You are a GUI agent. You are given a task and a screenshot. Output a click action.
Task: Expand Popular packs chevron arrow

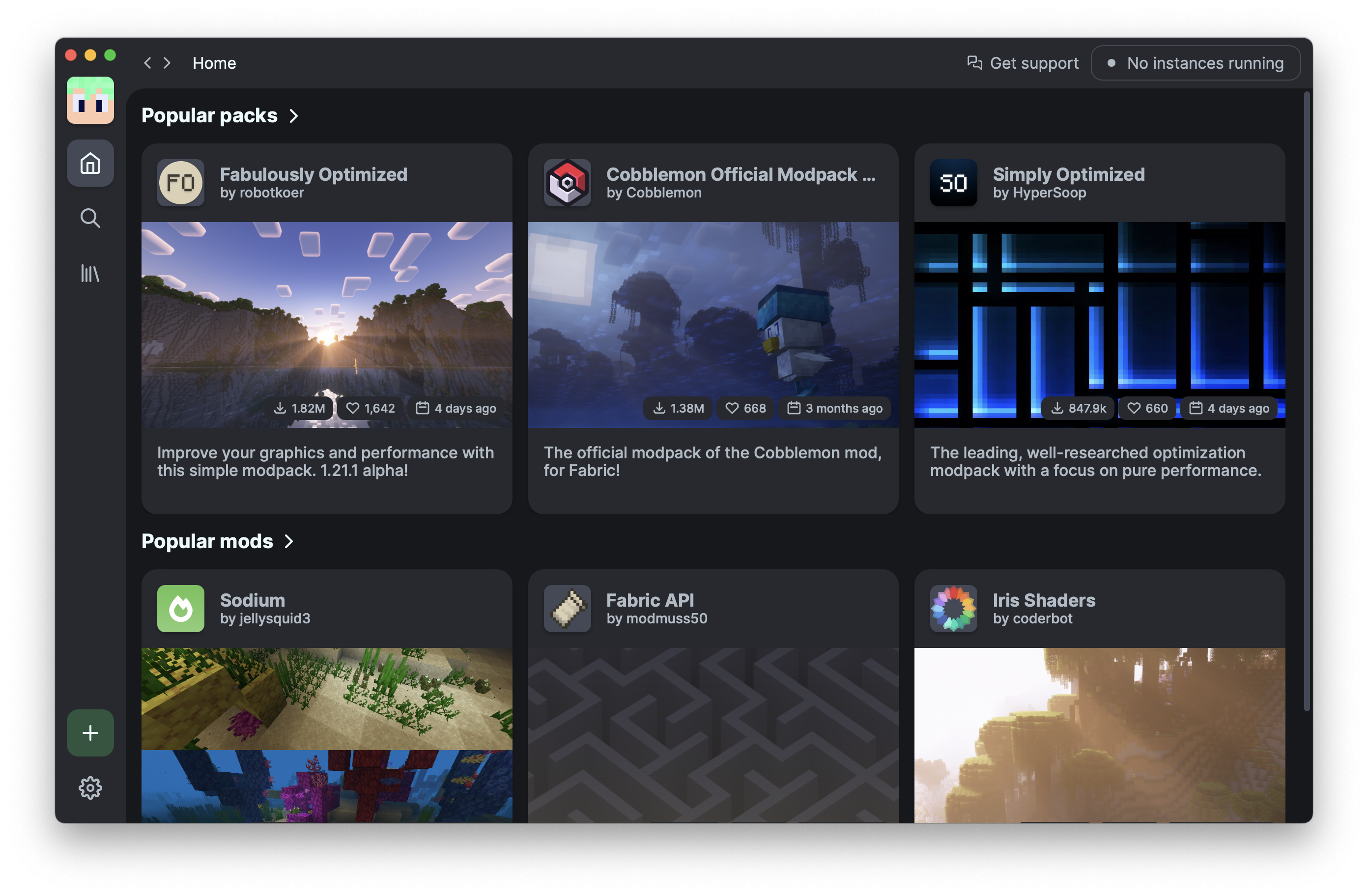[294, 115]
